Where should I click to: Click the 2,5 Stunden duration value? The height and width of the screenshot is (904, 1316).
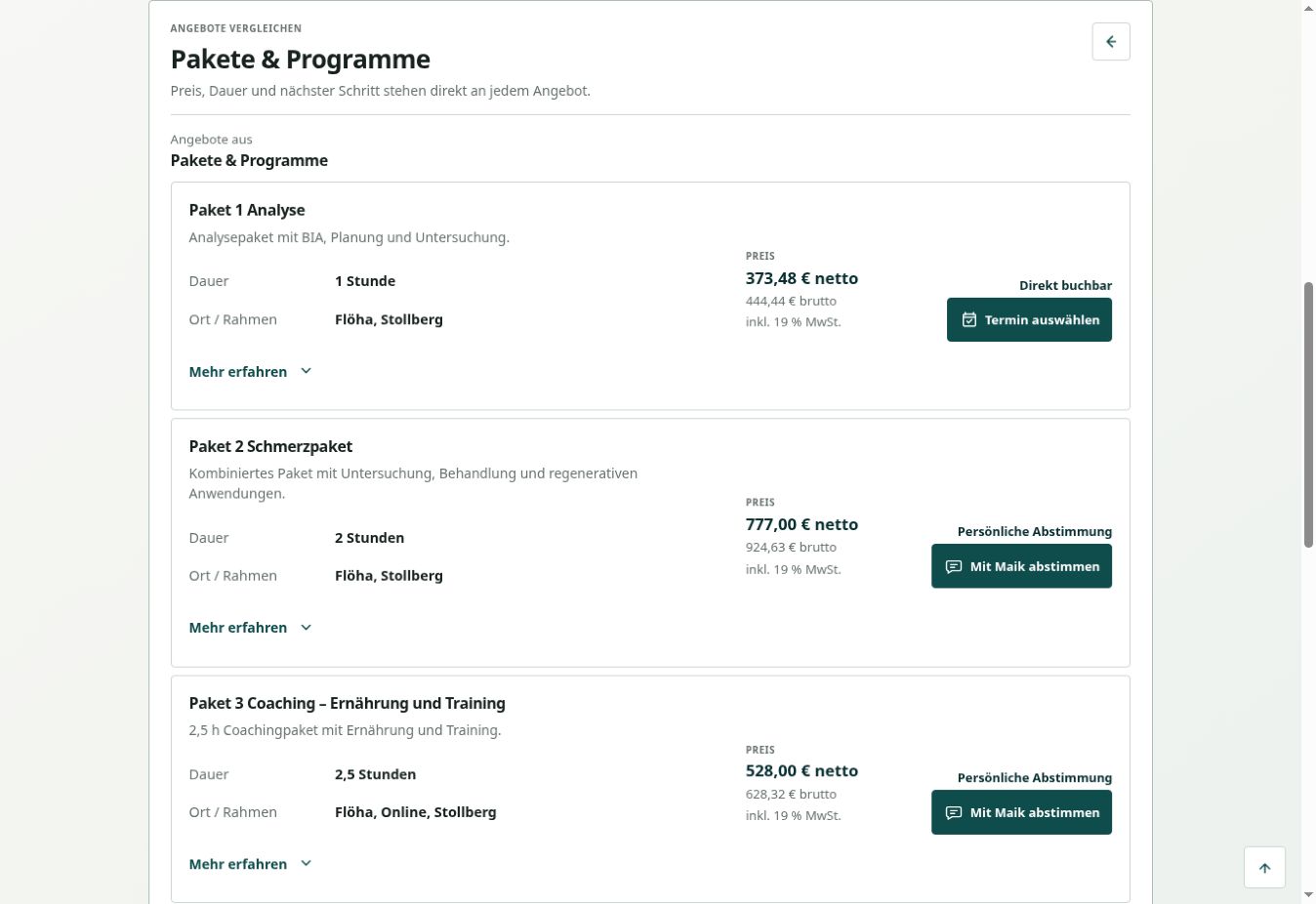click(x=375, y=774)
